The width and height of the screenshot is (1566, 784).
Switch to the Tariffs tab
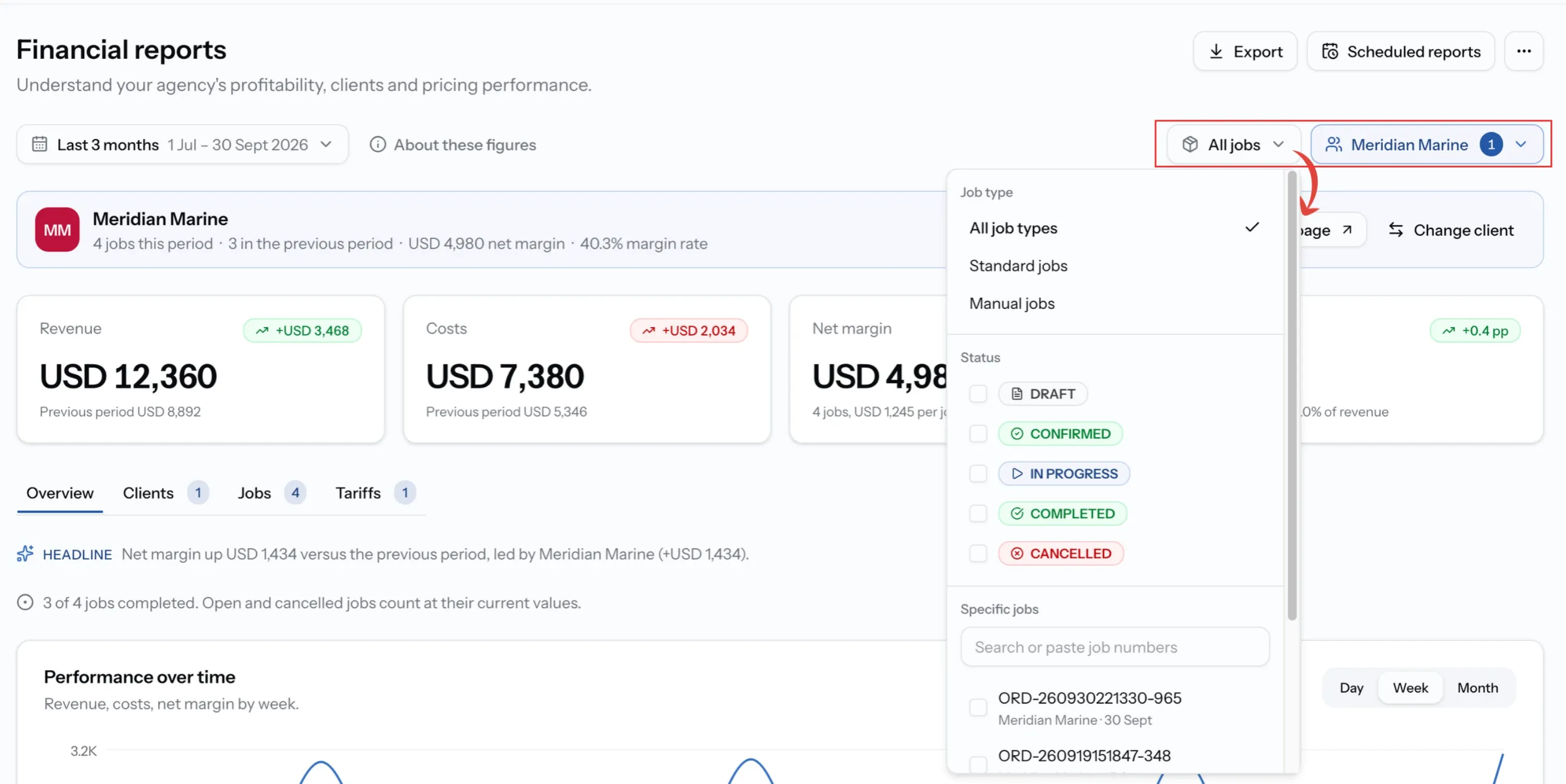(375, 493)
